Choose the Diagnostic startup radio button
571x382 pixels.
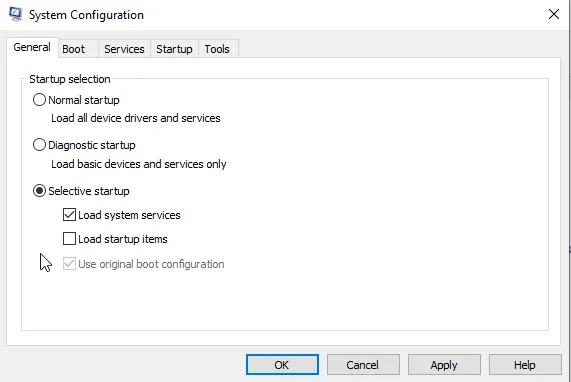point(39,145)
